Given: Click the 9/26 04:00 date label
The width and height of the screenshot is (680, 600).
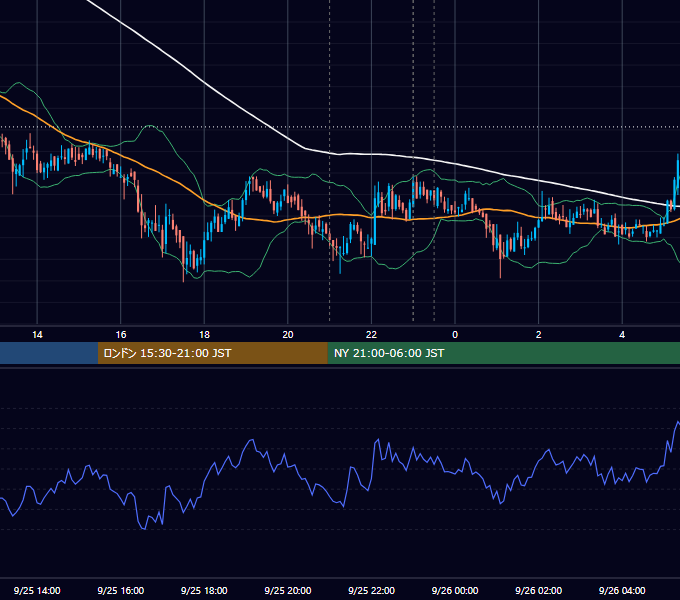Looking at the screenshot, I should point(622,590).
